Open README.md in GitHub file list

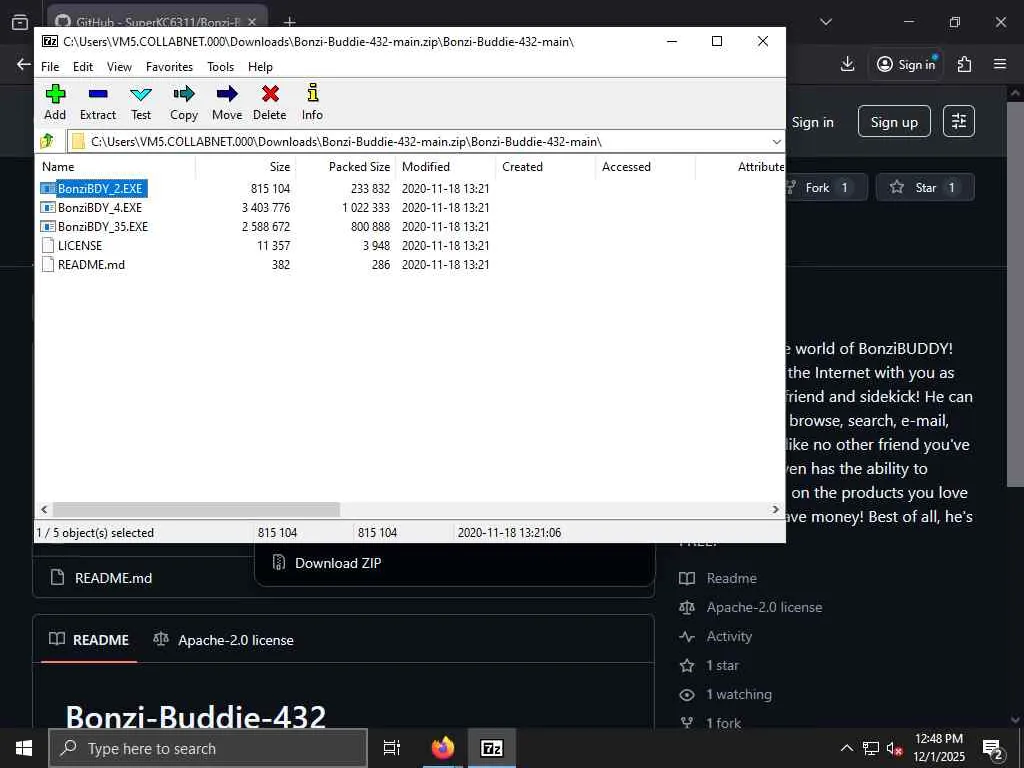[x=113, y=578]
